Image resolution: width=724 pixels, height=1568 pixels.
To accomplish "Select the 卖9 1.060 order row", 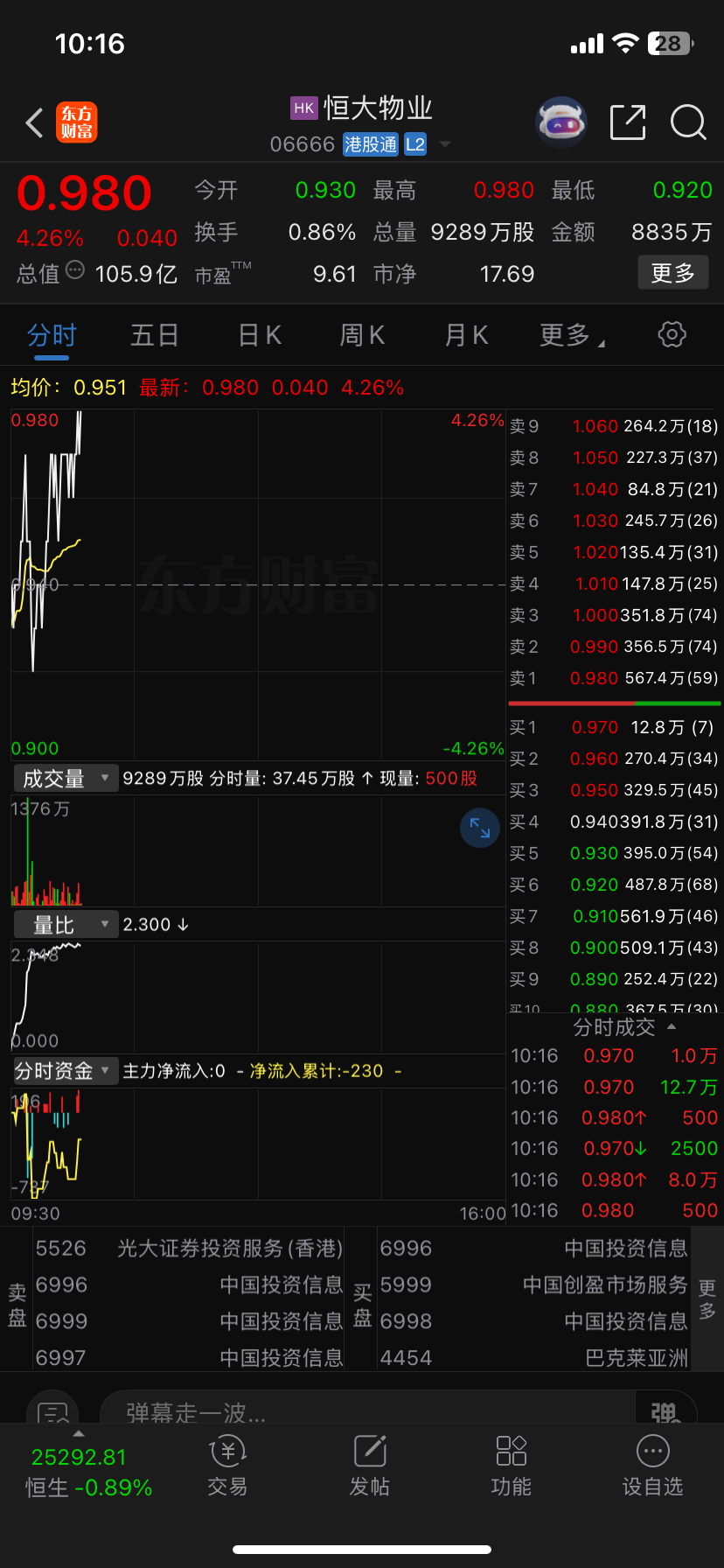I will [614, 426].
